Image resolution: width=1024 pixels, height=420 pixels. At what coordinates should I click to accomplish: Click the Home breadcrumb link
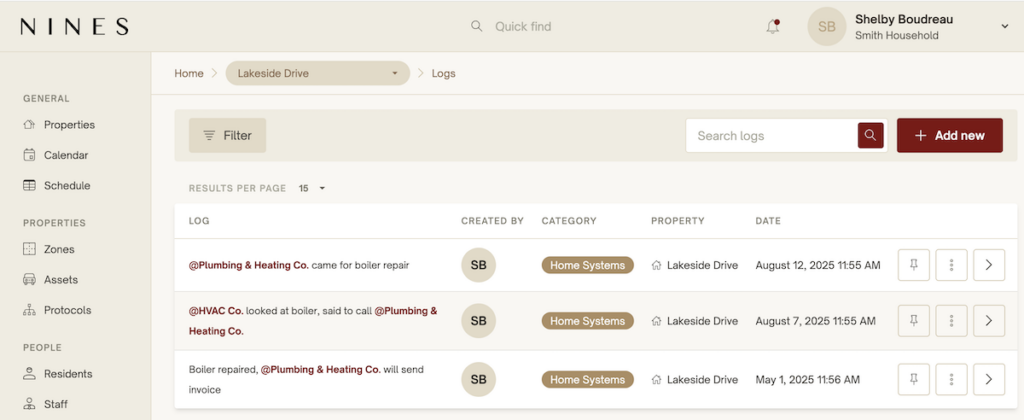(189, 73)
